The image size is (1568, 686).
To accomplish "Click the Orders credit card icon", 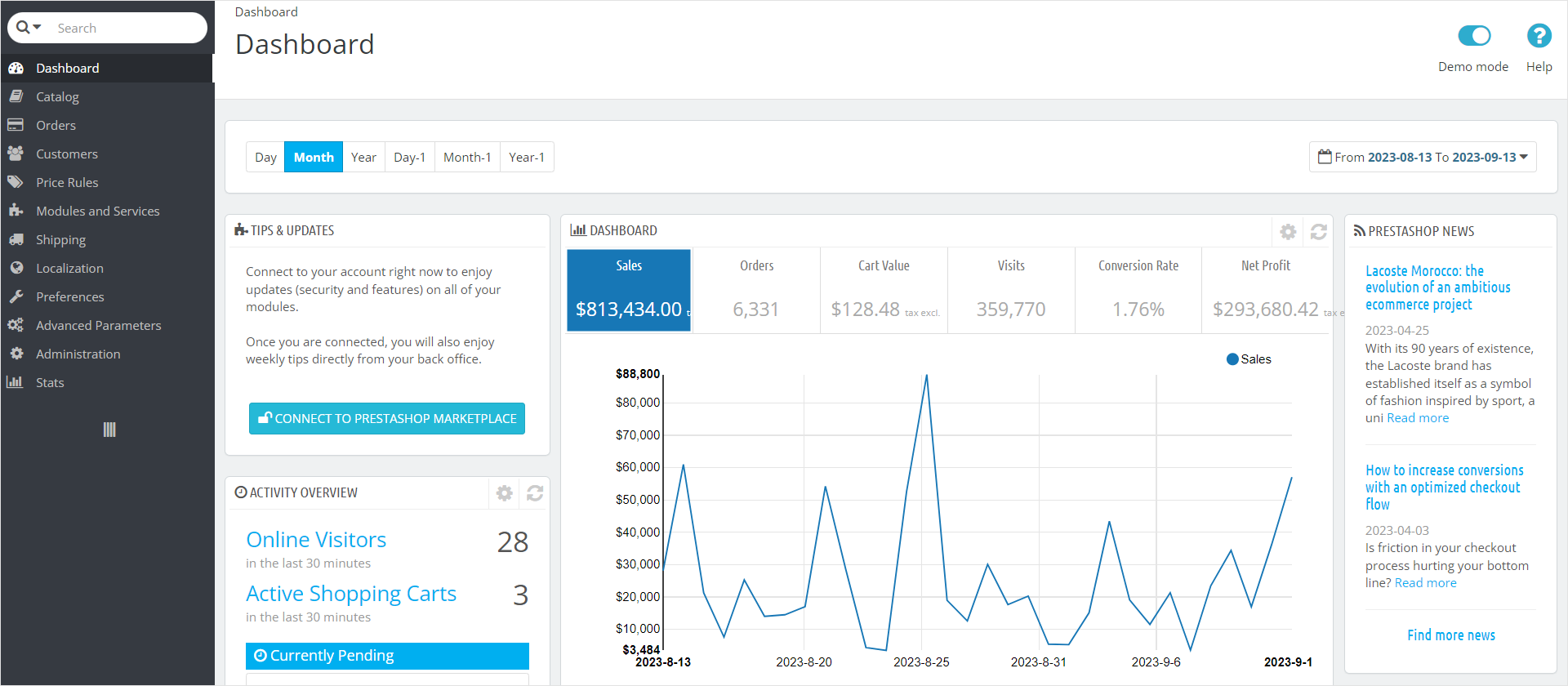I will [16, 125].
